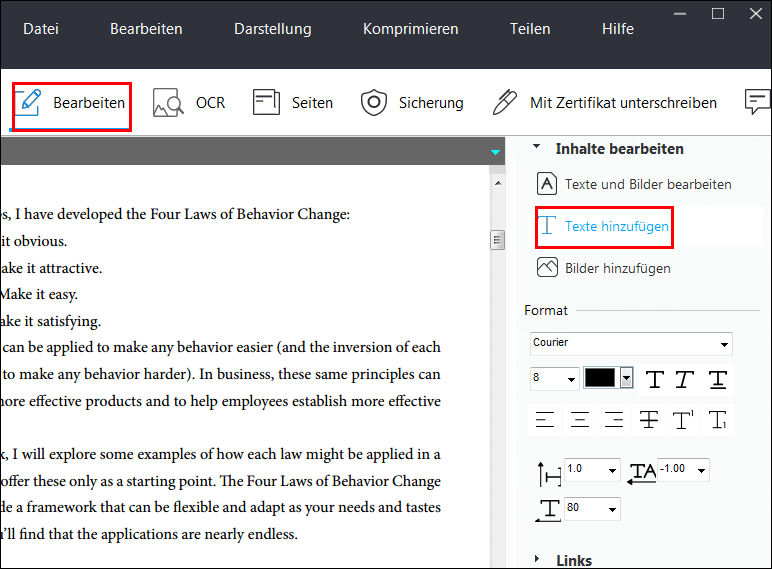Screen dimensions: 772x569
Task: Click the text 'it obvious.'
Action: pyautogui.click(x=33, y=241)
